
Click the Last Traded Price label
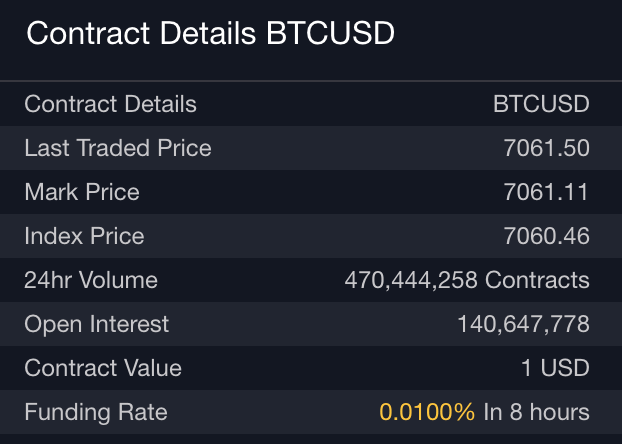118,148
